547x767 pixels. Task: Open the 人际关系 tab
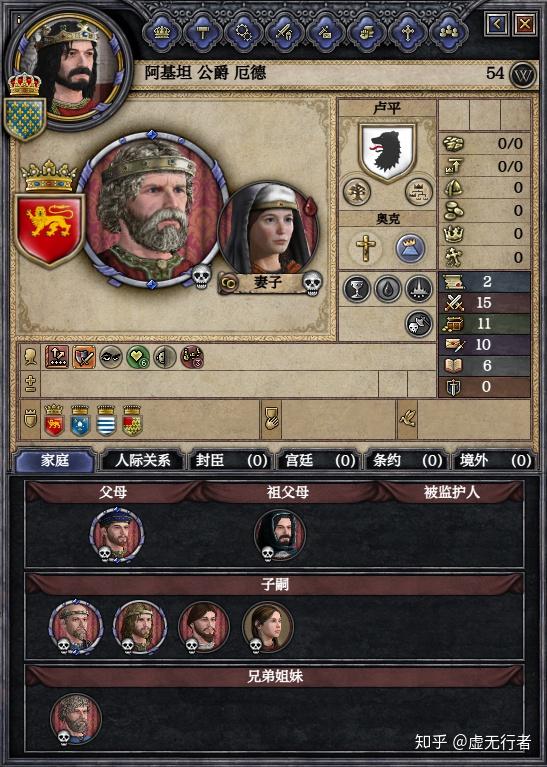142,461
